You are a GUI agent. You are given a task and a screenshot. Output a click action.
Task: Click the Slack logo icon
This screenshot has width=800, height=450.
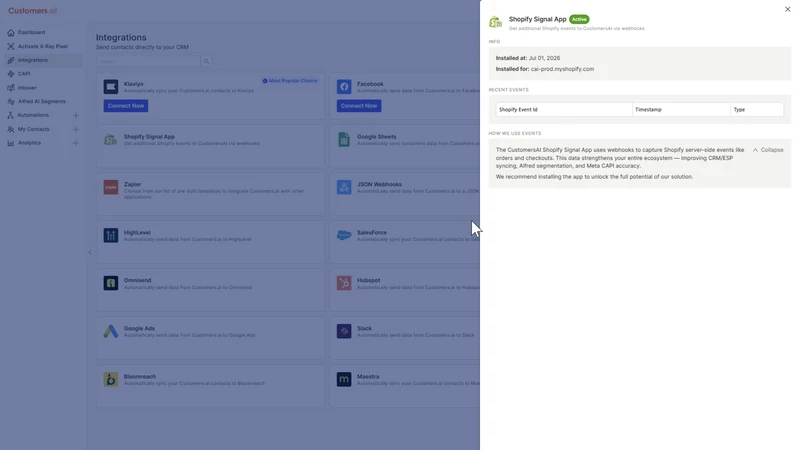(344, 331)
